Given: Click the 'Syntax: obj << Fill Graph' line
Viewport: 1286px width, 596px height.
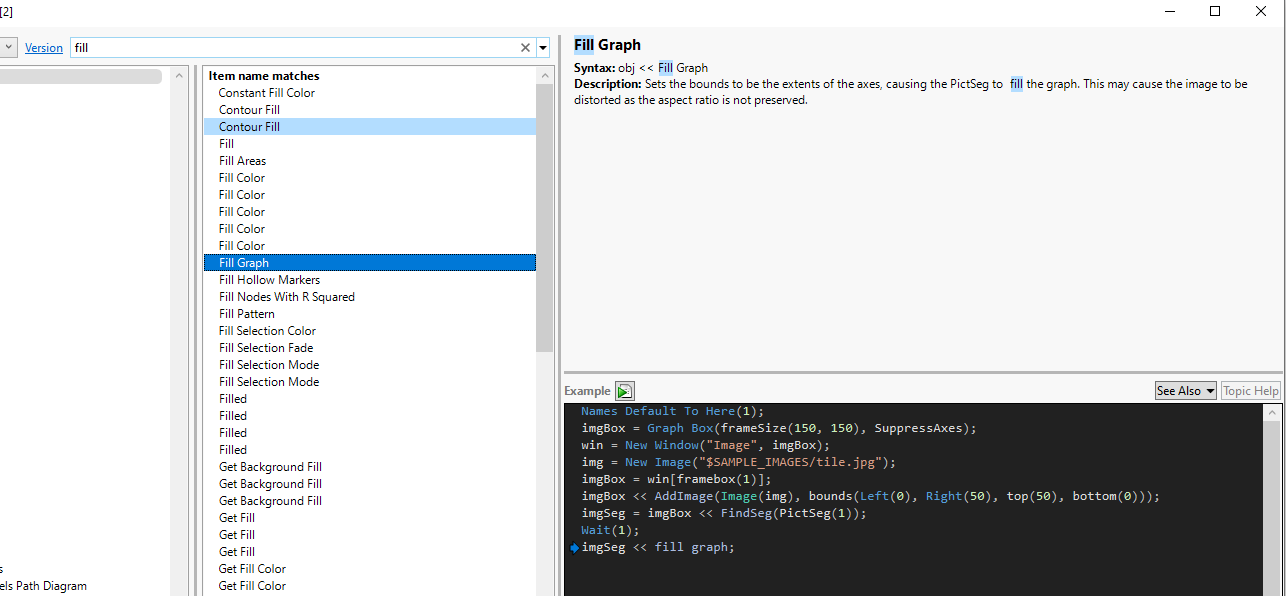Looking at the screenshot, I should click(641, 68).
